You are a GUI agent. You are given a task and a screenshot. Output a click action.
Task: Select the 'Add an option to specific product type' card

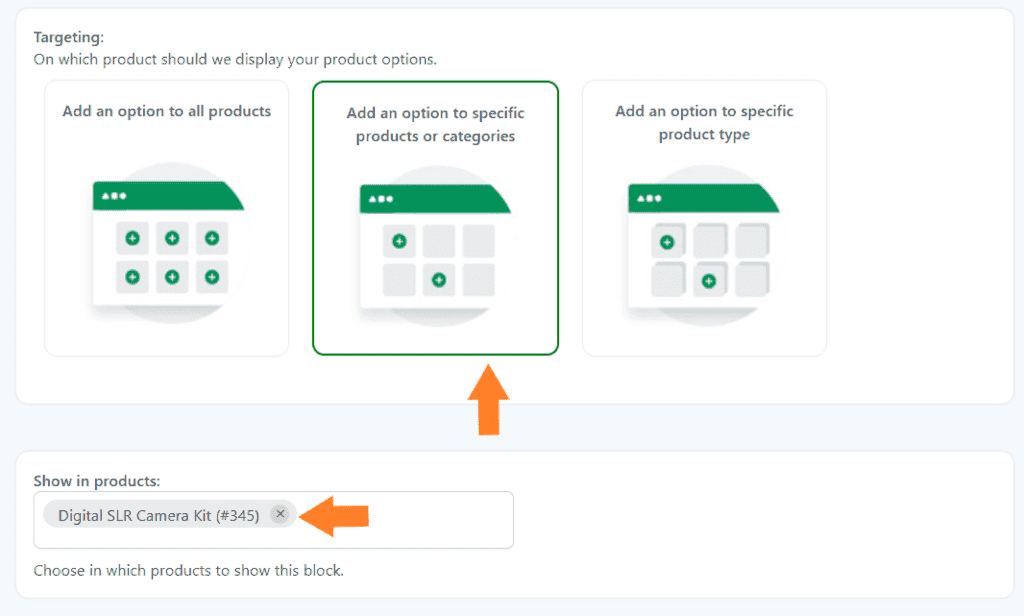(704, 217)
